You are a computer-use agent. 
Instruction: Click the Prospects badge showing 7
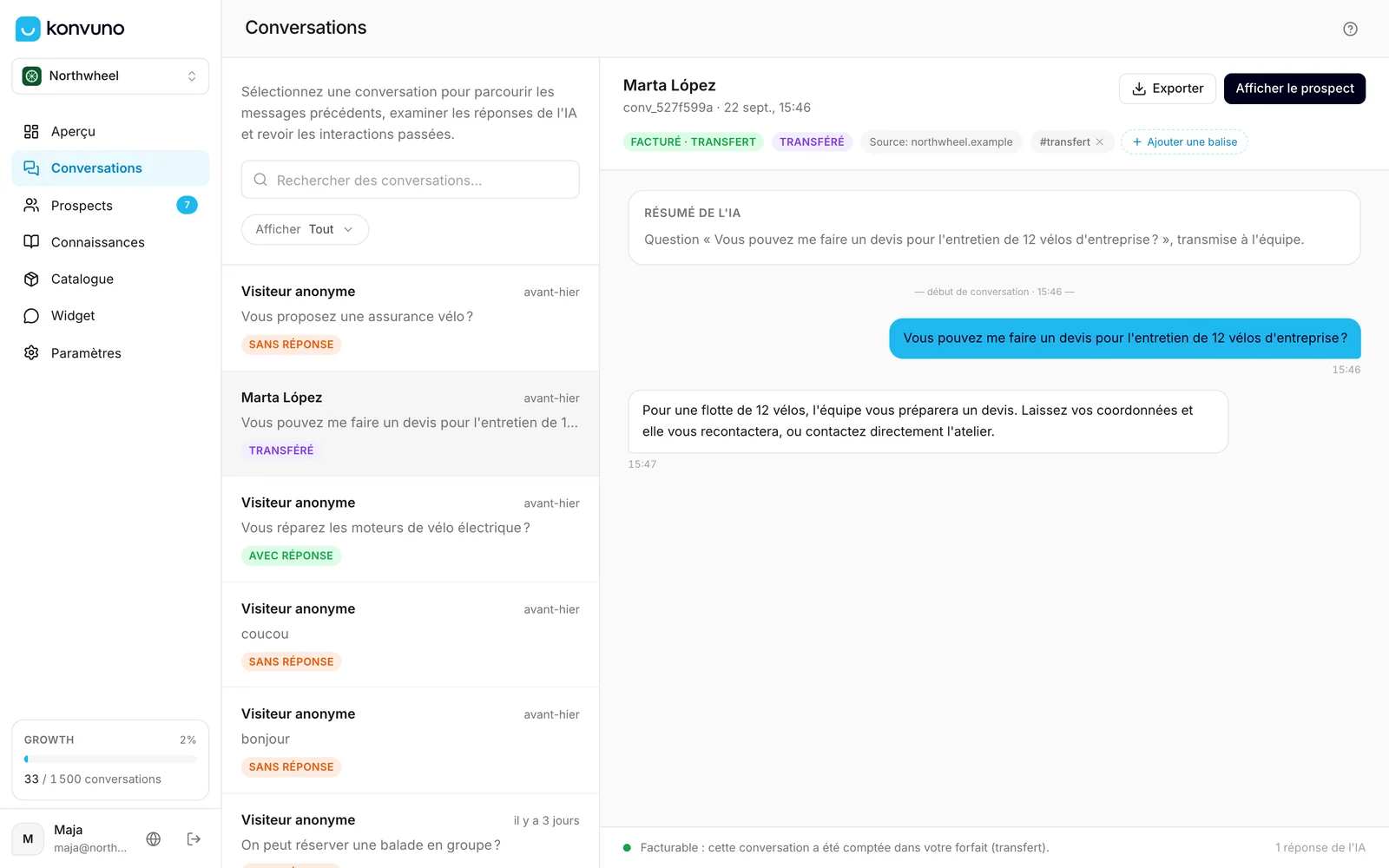point(187,205)
